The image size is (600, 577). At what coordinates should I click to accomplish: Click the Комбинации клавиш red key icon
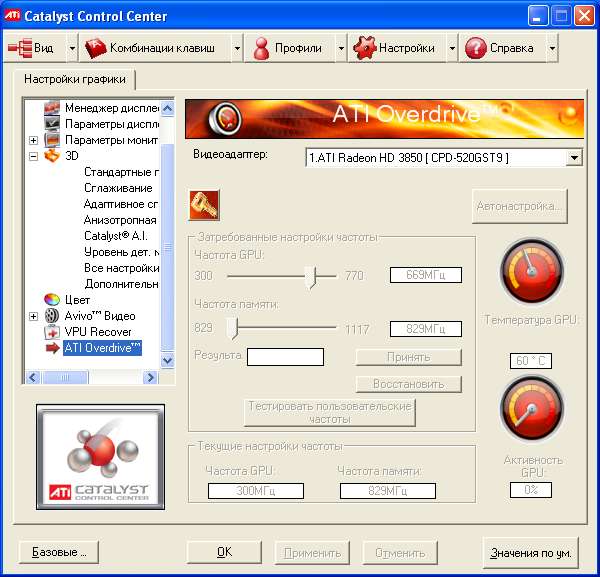coord(95,48)
